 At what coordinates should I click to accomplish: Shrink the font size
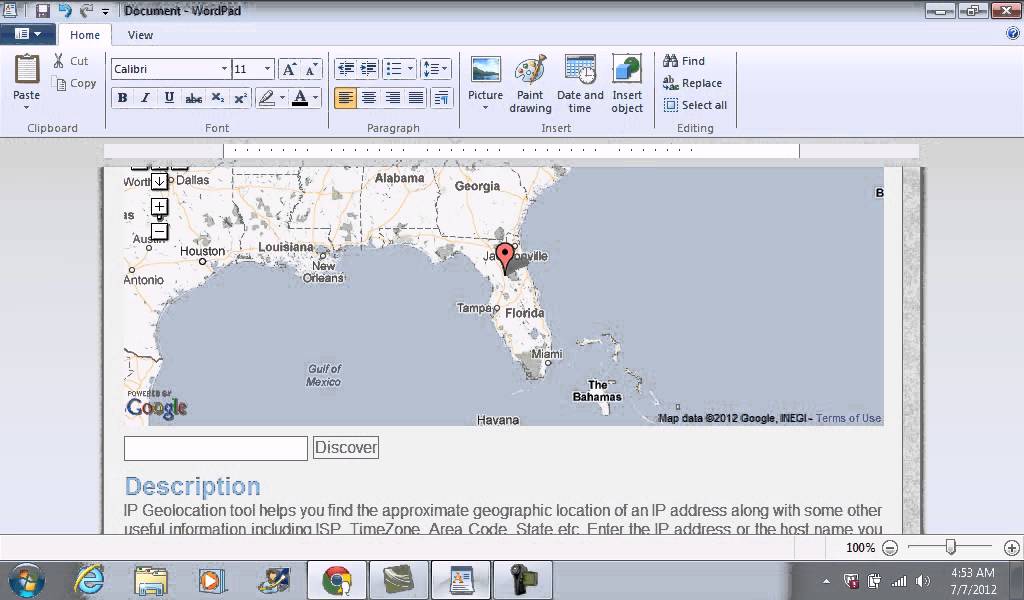(x=312, y=69)
